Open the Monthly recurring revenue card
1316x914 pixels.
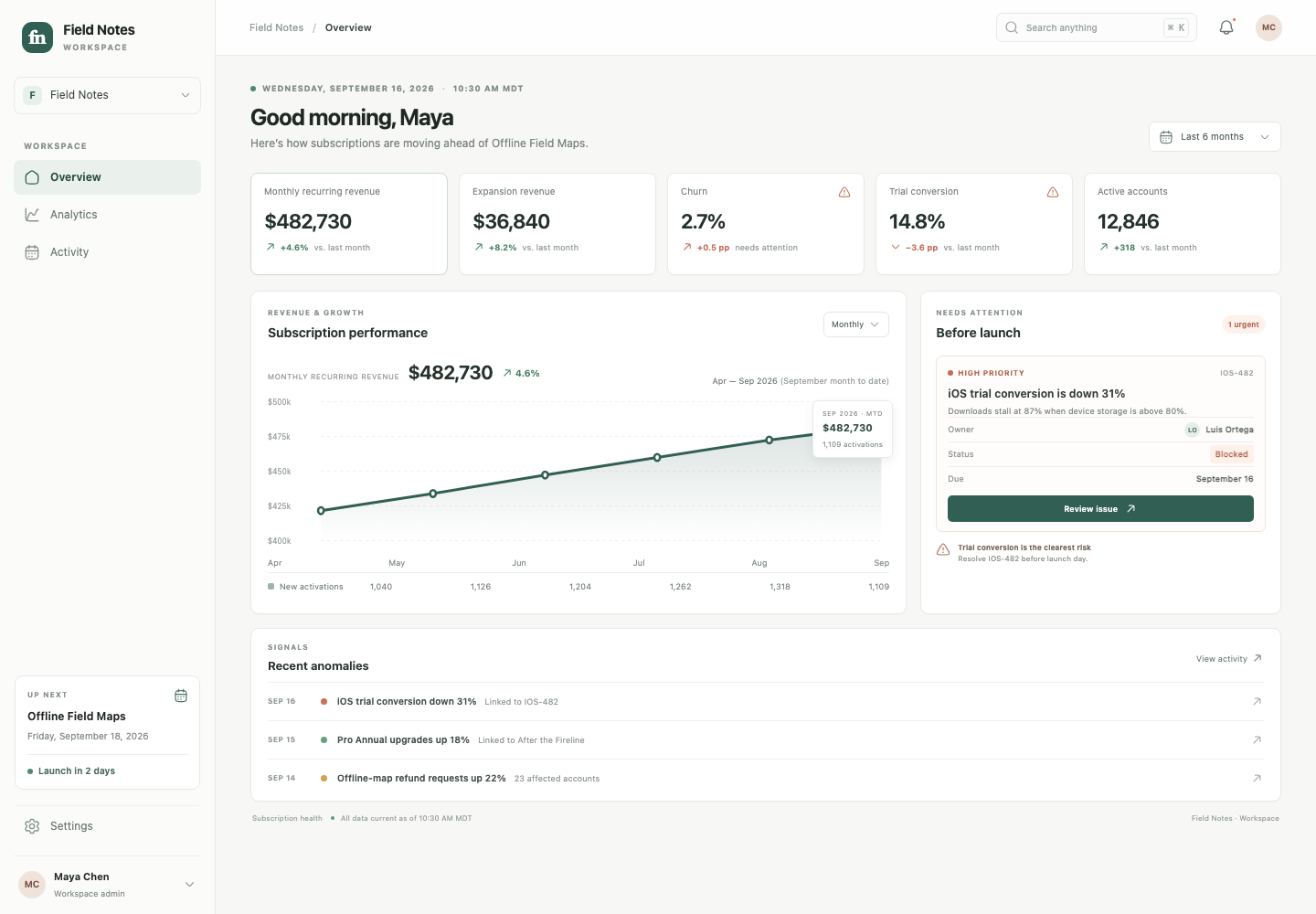coord(349,224)
